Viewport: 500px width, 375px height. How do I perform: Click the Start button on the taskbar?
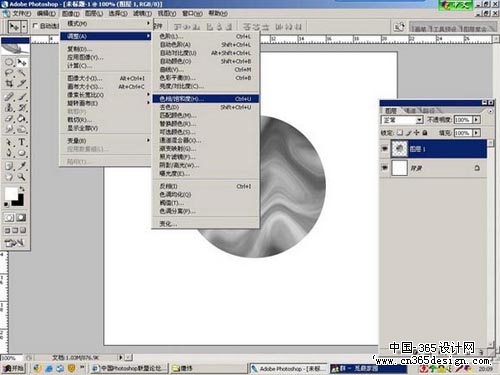tap(13, 368)
